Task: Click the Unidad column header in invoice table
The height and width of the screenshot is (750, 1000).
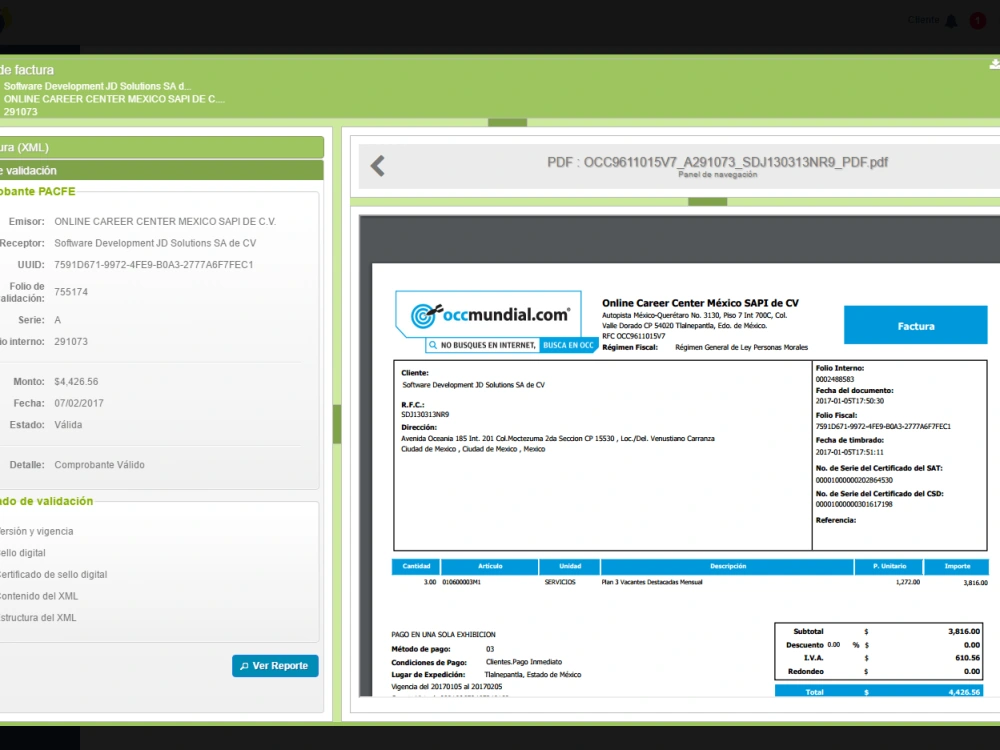Action: coord(570,566)
